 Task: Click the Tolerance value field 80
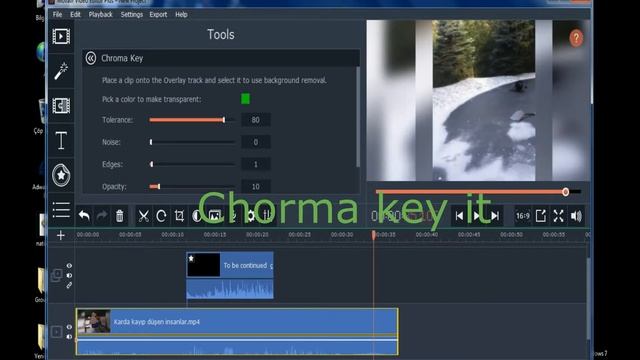(256, 120)
